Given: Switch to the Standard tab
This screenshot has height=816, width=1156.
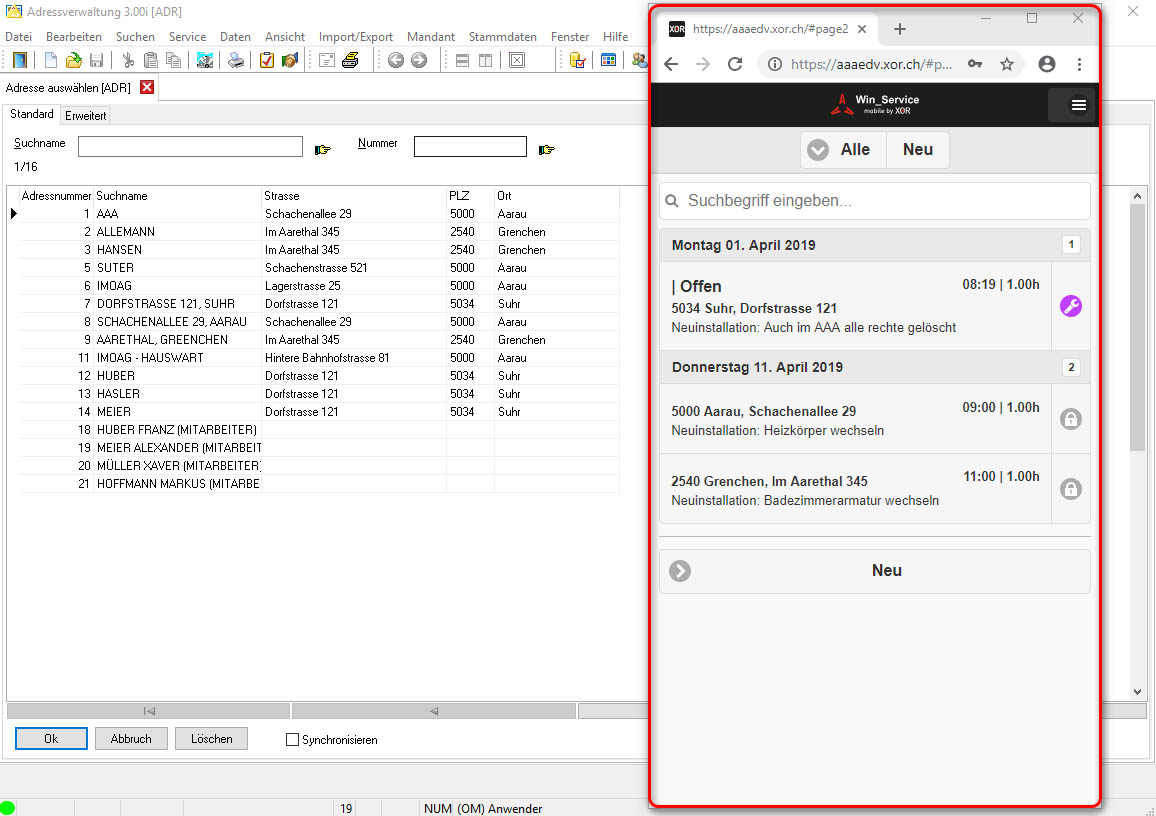Looking at the screenshot, I should click(x=32, y=114).
